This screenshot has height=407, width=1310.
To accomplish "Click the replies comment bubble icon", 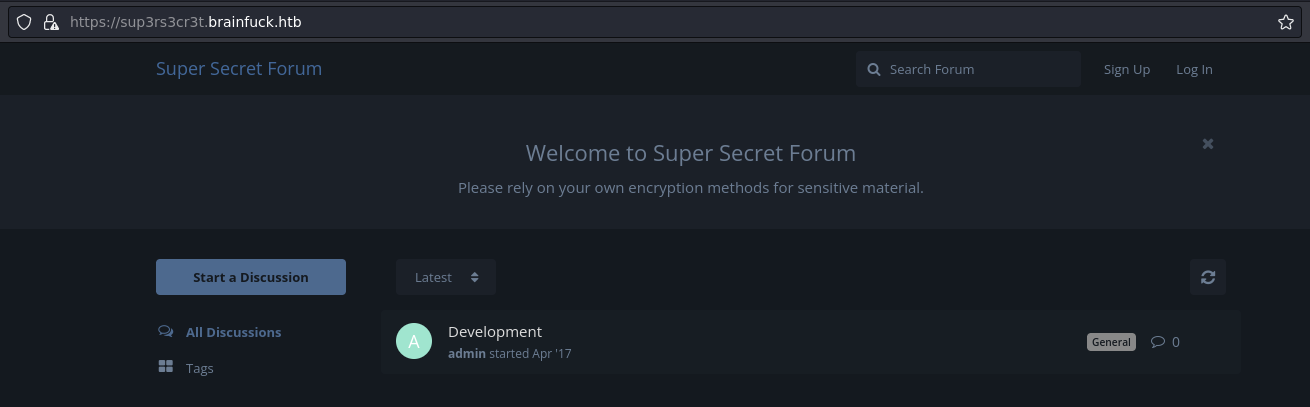I will coord(1158,342).
